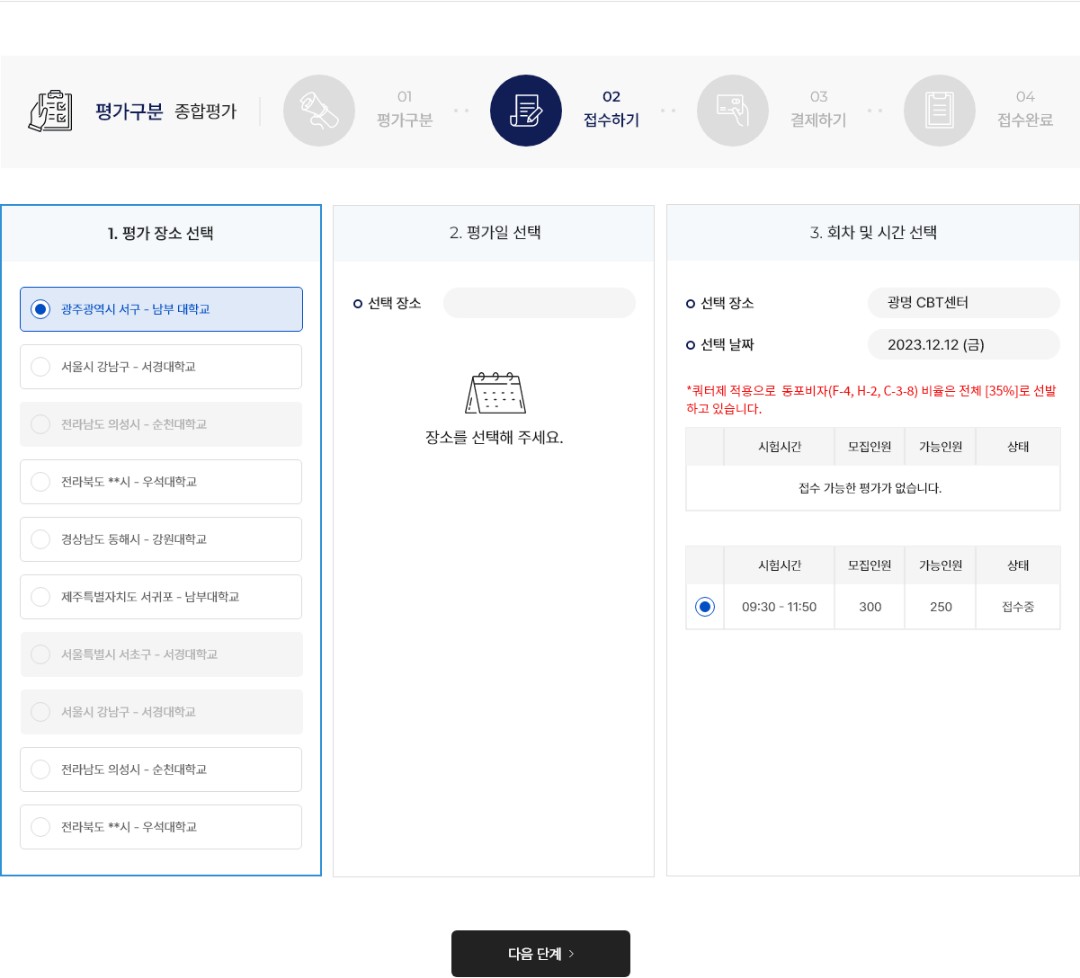Select step 01 평가구분 circle icon
This screenshot has height=978, width=1080.
[x=319, y=110]
